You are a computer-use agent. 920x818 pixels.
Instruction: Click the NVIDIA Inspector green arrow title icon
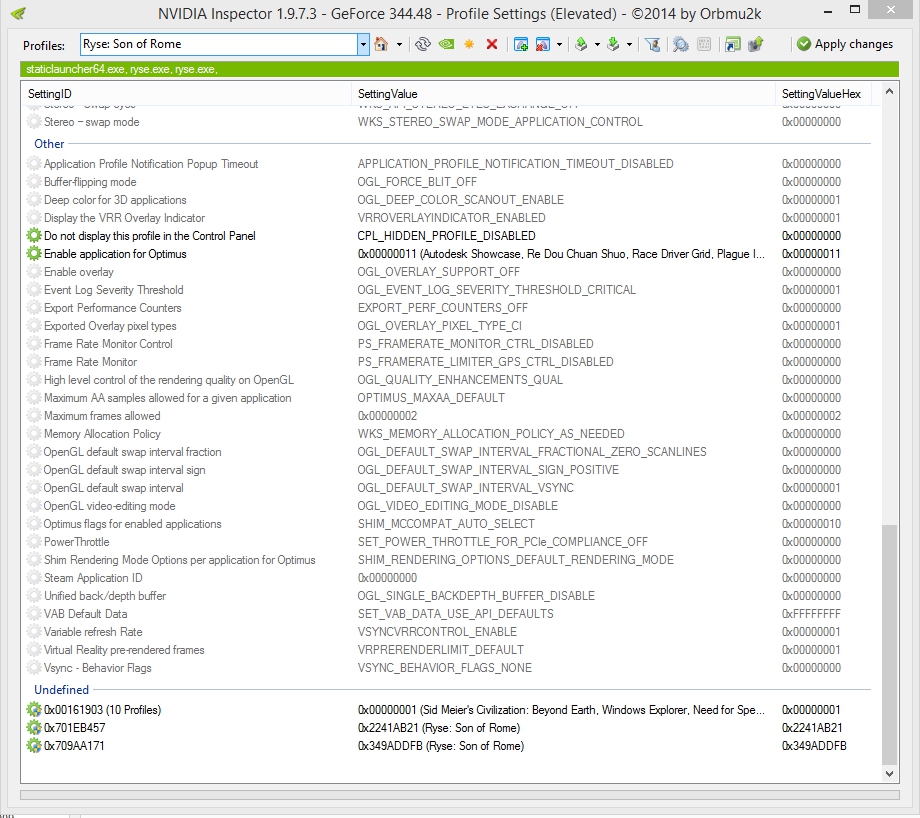[x=18, y=12]
